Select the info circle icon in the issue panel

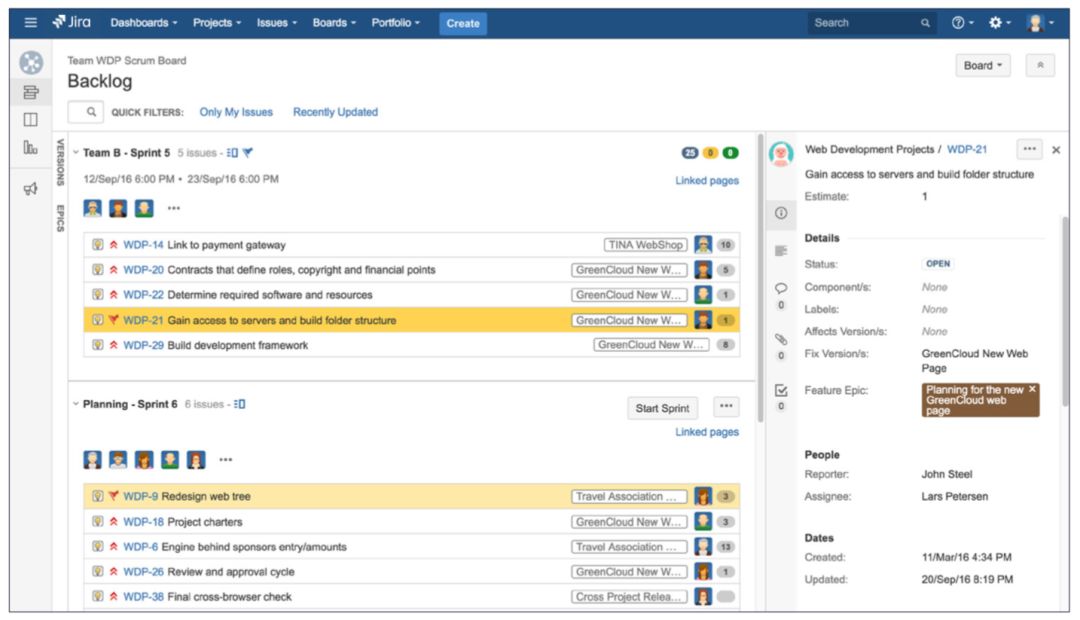tap(781, 210)
